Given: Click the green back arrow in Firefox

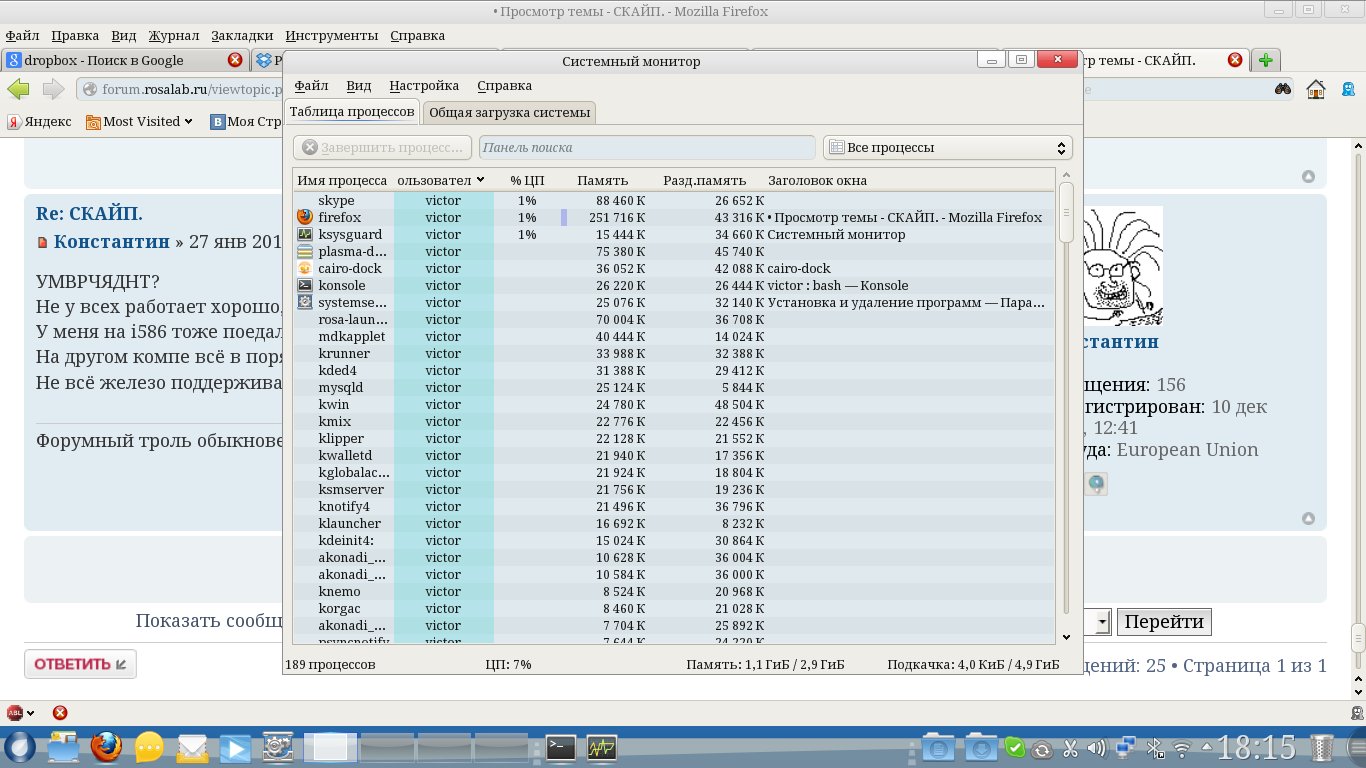Looking at the screenshot, I should [19, 90].
